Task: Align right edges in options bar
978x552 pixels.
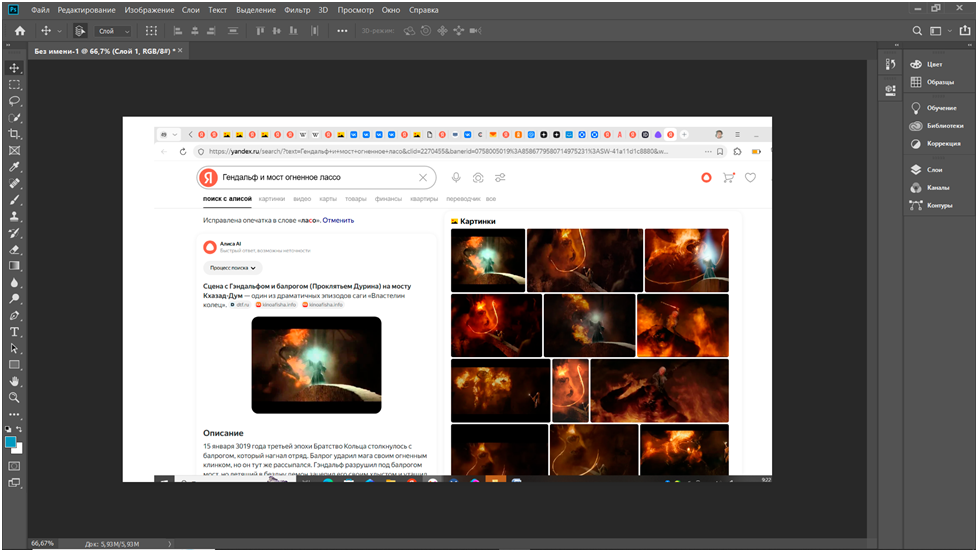Action: pyautogui.click(x=211, y=31)
